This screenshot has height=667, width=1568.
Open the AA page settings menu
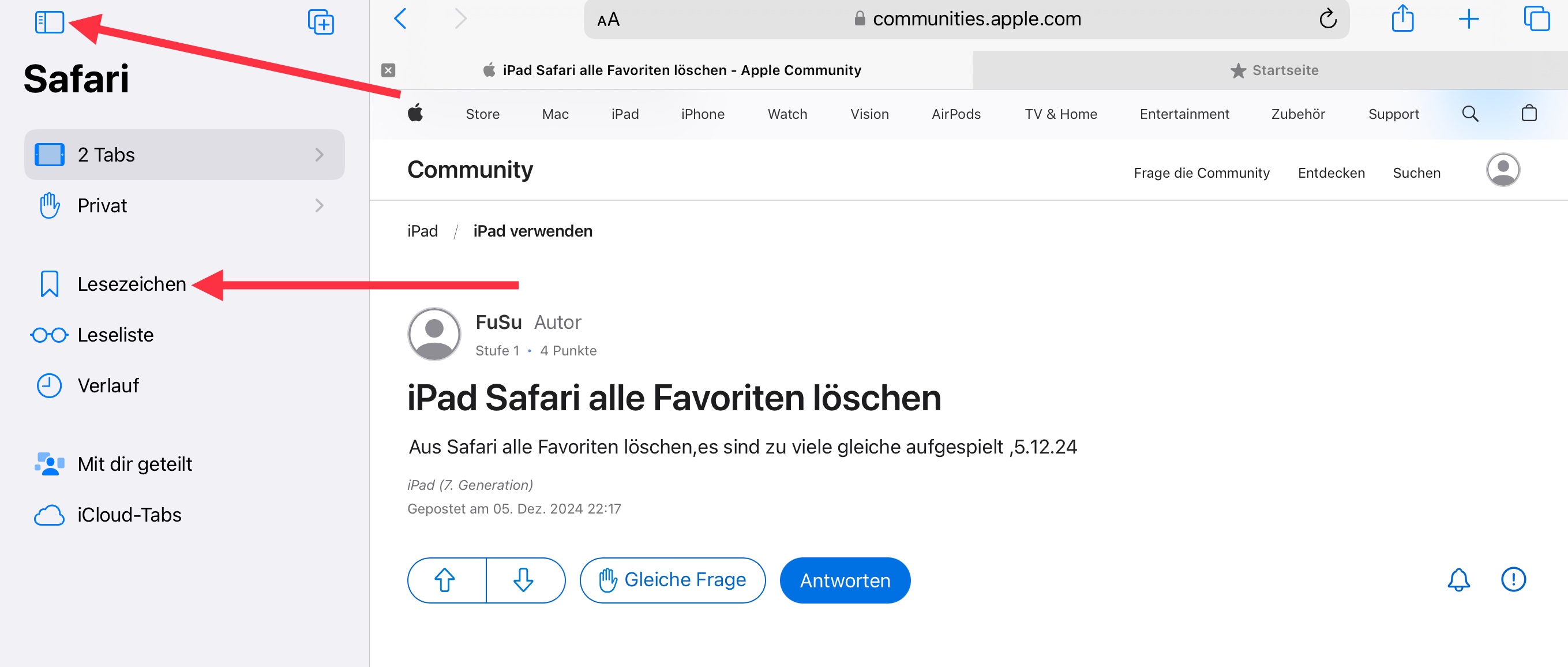pos(608,20)
